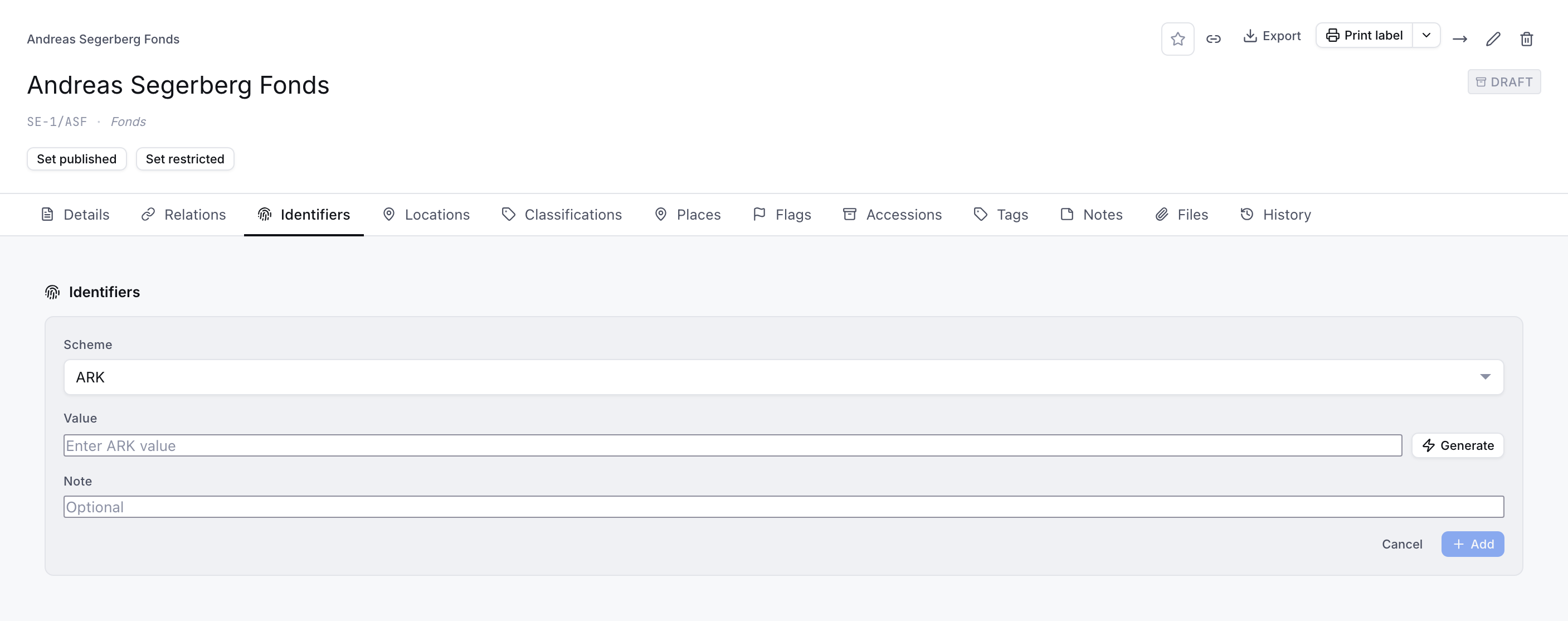Copy link using the chain icon
The image size is (1568, 621).
point(1213,39)
